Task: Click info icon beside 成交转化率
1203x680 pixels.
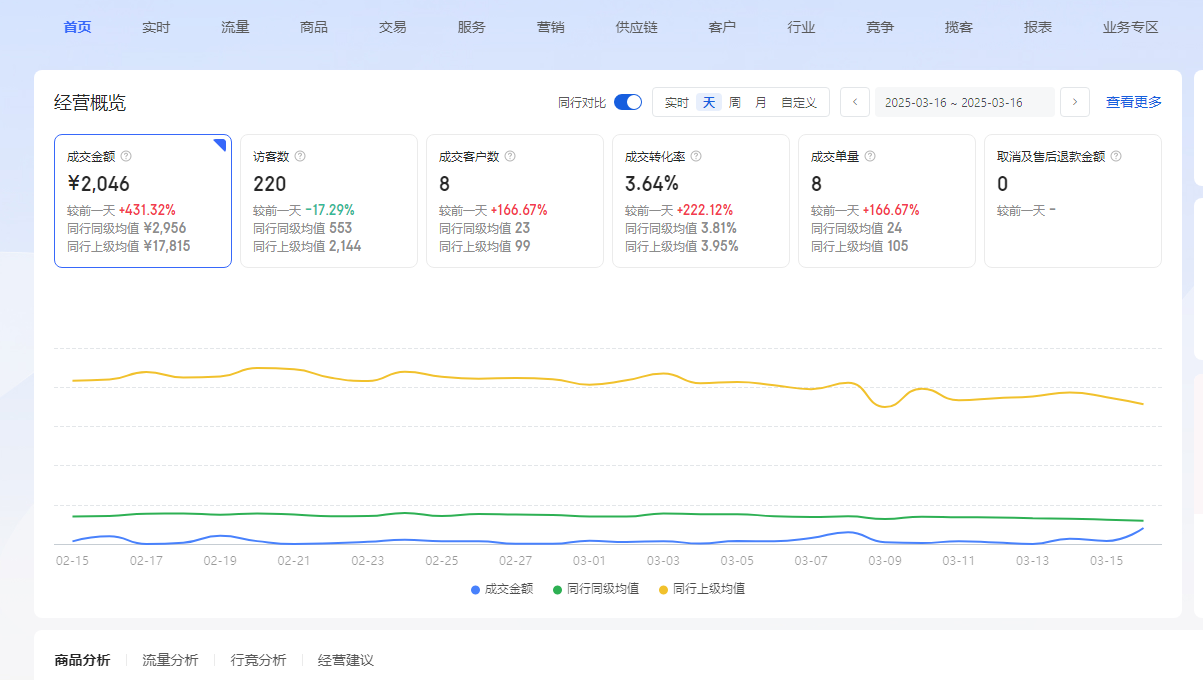Action: coord(696,157)
